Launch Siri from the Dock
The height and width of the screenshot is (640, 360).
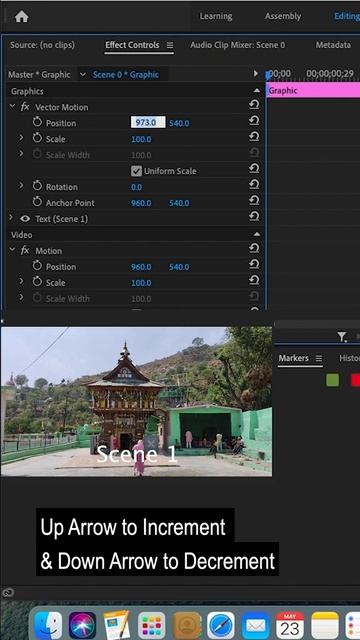click(x=82, y=625)
